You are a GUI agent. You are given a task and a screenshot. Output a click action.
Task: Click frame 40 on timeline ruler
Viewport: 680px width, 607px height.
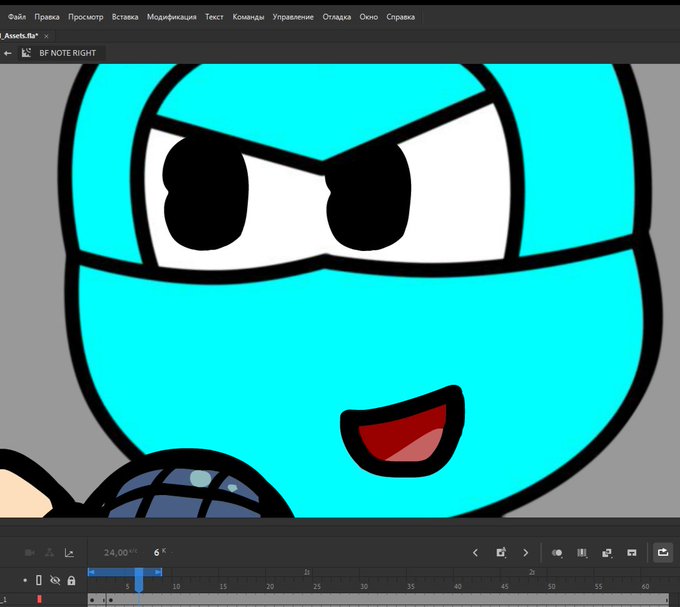pyautogui.click(x=458, y=586)
